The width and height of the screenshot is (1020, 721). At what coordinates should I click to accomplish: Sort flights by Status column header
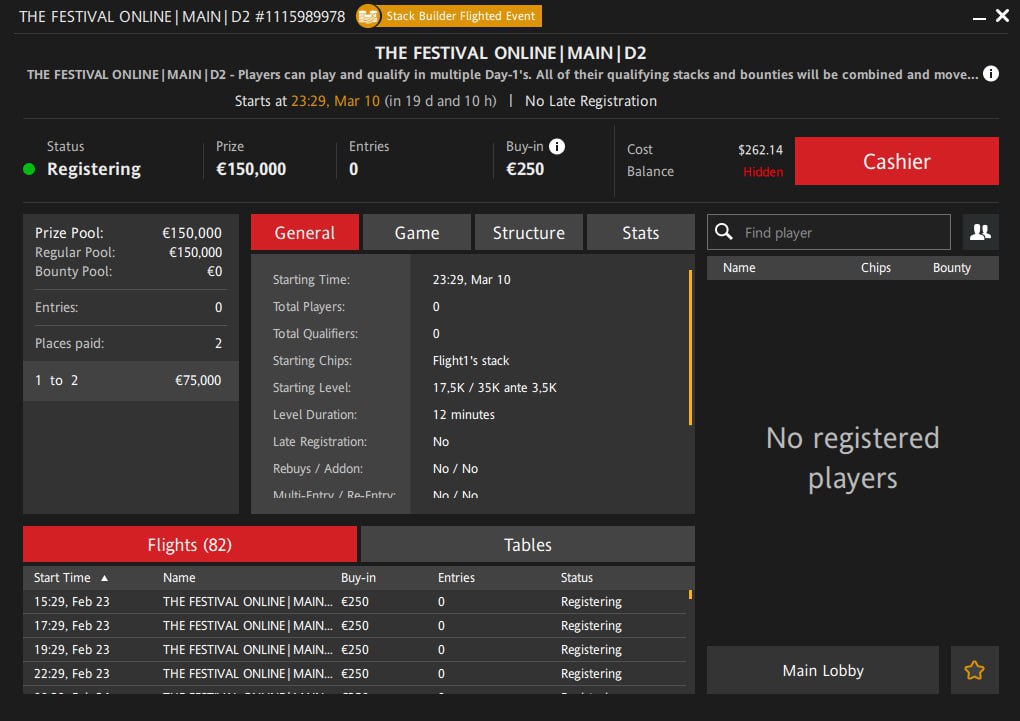(x=577, y=578)
